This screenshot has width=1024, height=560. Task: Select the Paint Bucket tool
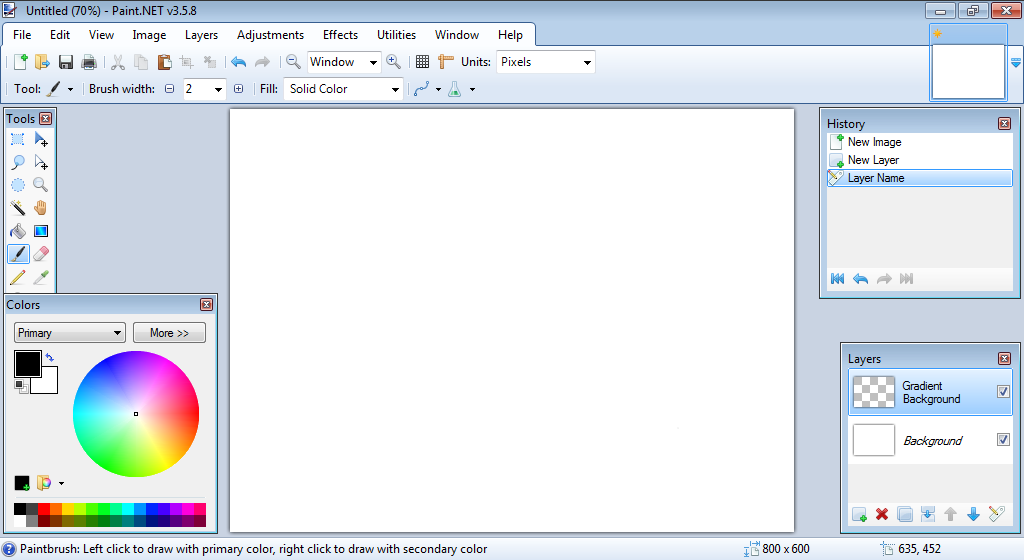point(18,231)
